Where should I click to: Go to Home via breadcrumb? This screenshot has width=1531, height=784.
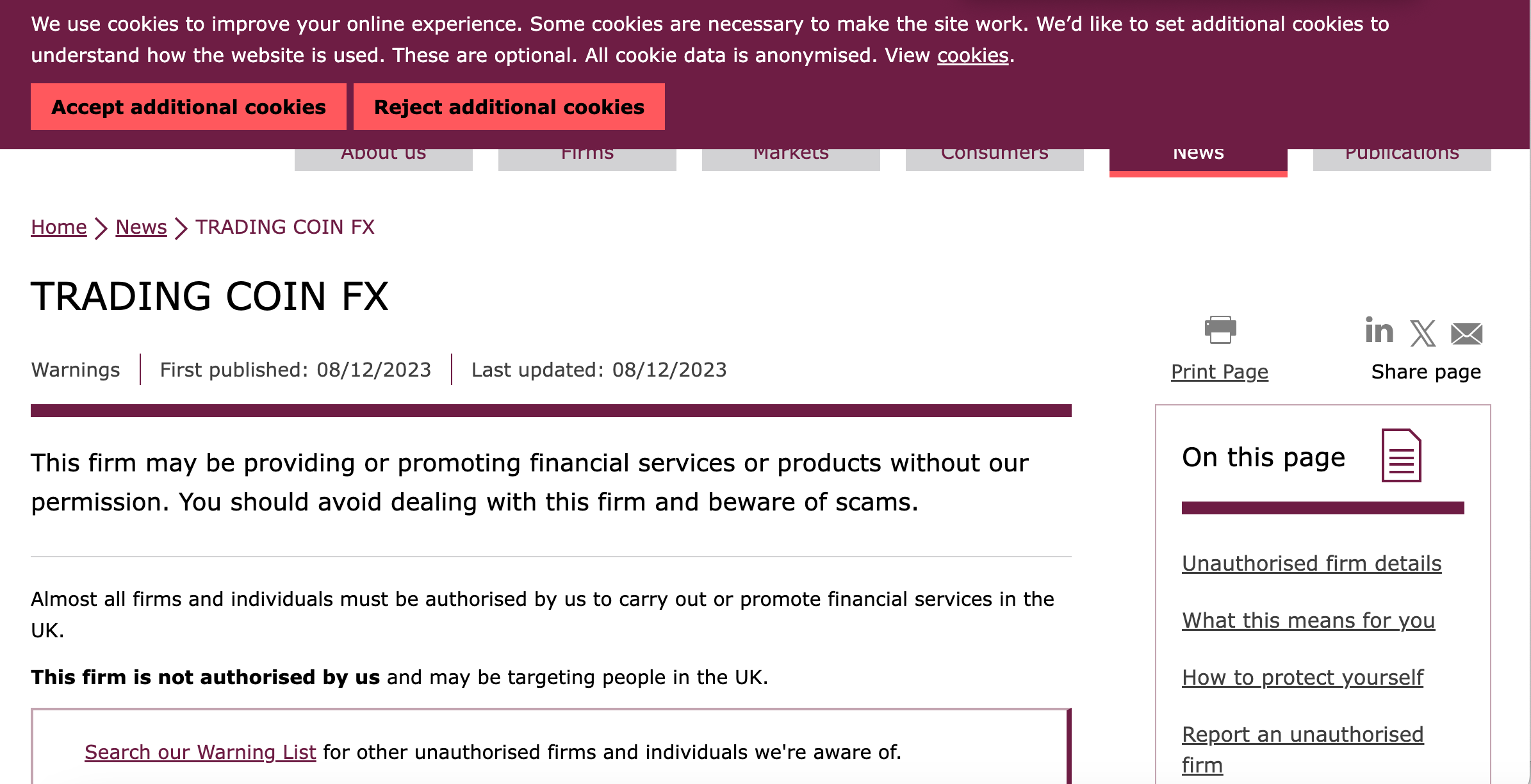point(59,227)
